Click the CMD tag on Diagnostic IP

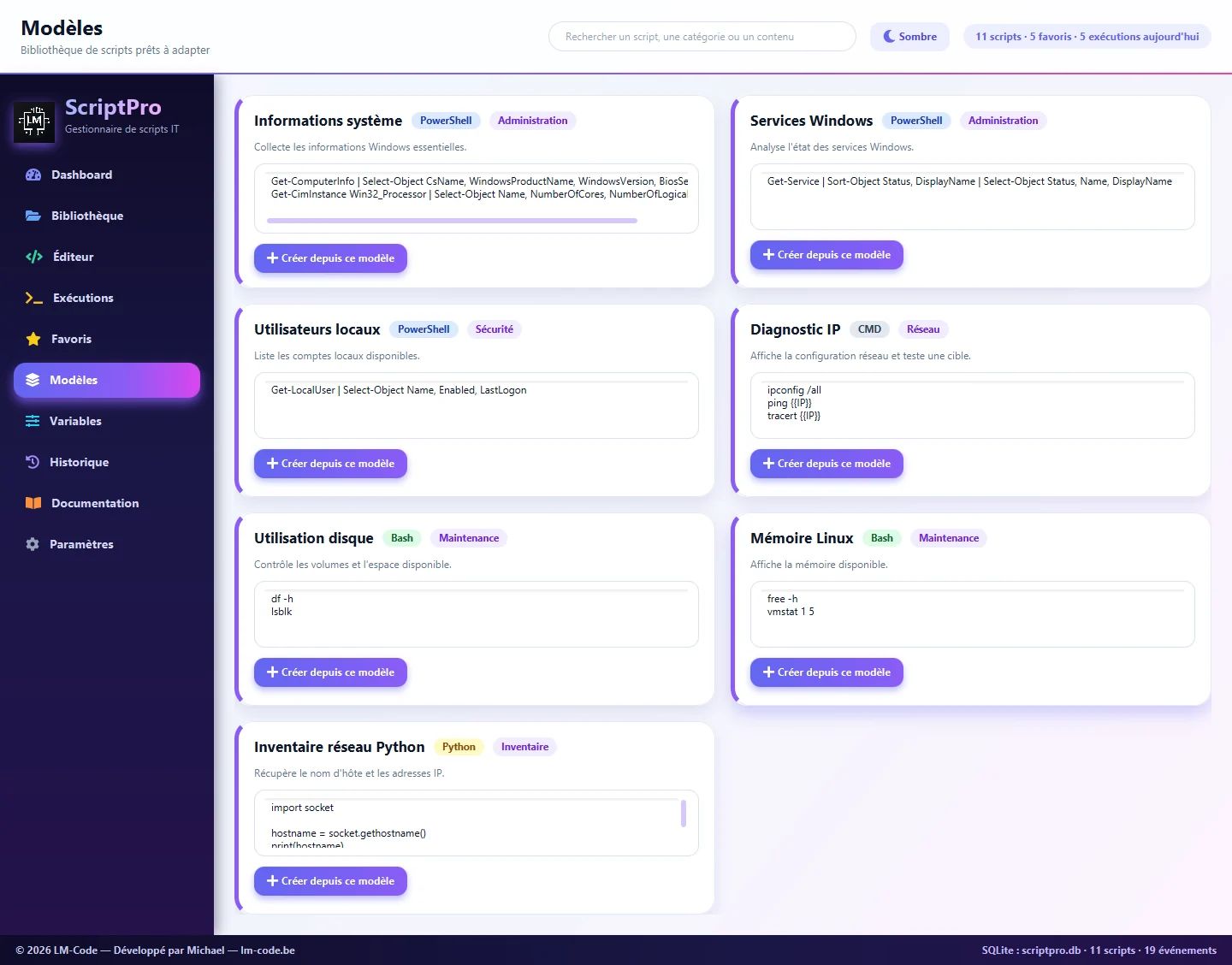869,329
